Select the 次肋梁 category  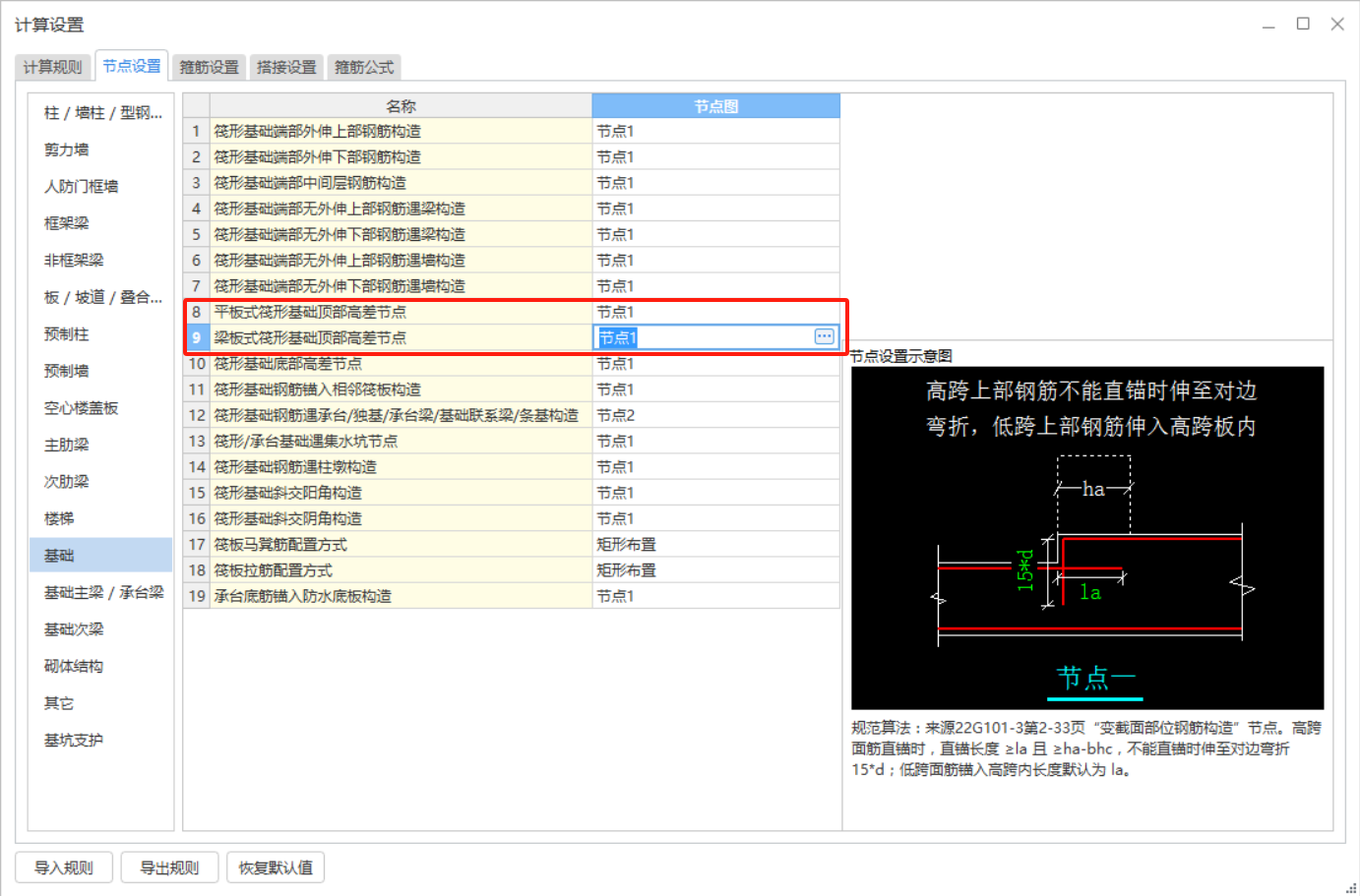pyautogui.click(x=101, y=481)
